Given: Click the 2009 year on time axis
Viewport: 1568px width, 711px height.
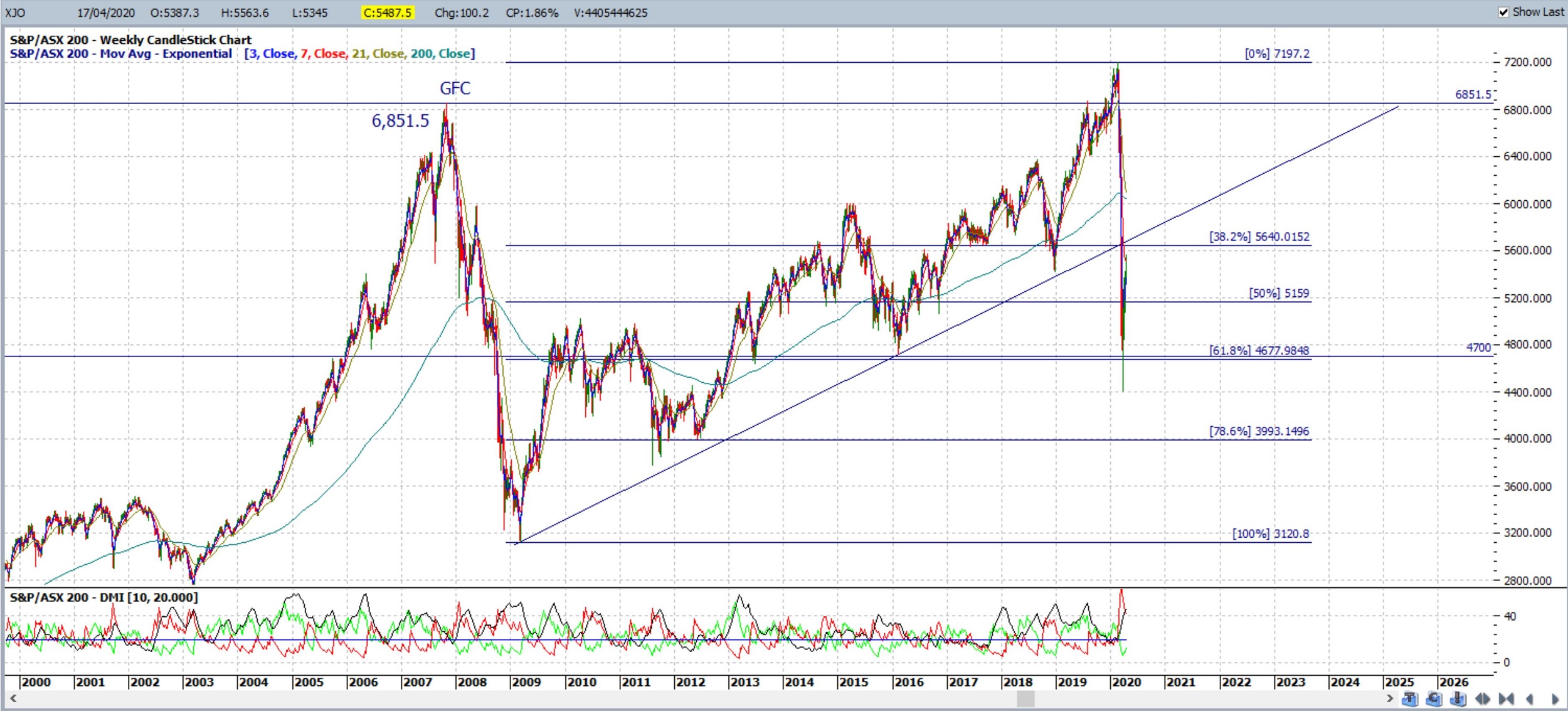Looking at the screenshot, I should (526, 682).
